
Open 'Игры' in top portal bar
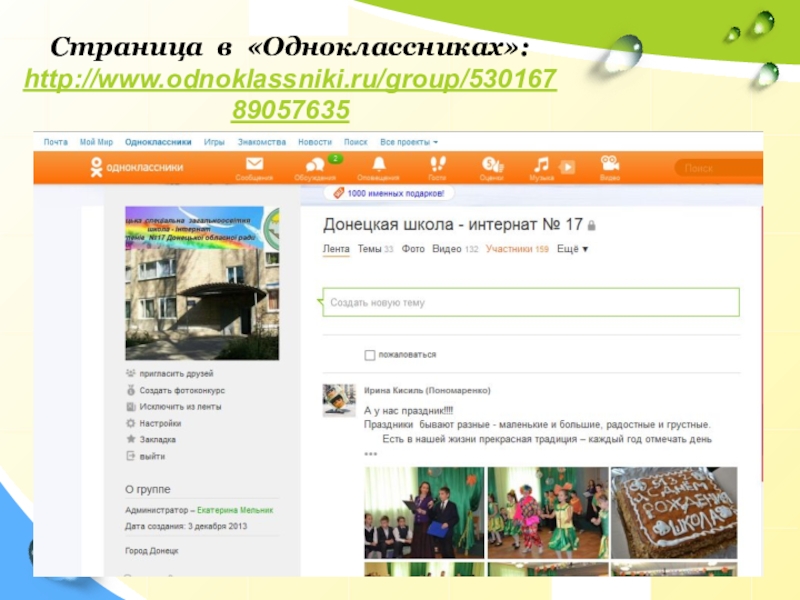pos(214,142)
